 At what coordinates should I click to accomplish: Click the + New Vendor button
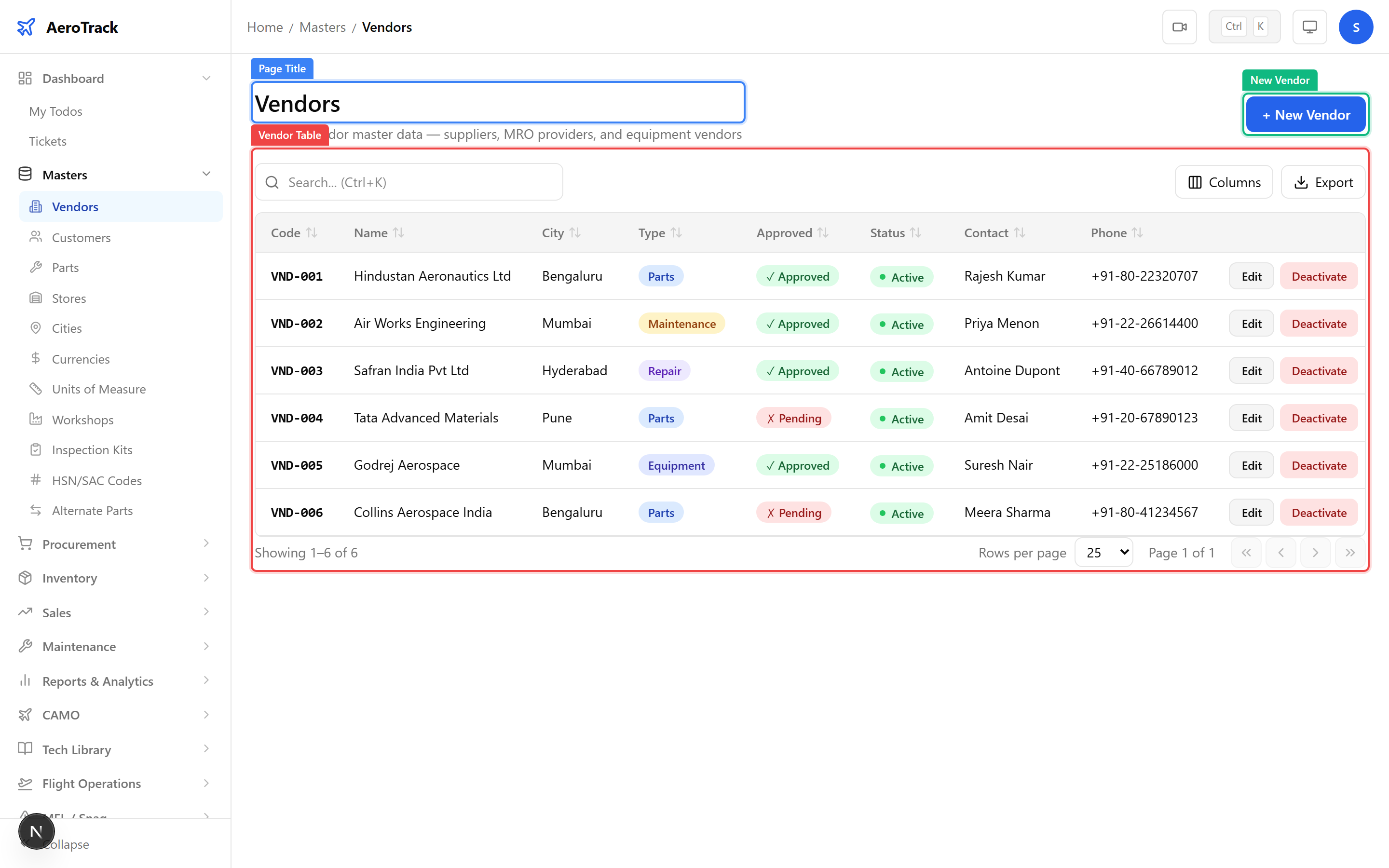point(1305,114)
